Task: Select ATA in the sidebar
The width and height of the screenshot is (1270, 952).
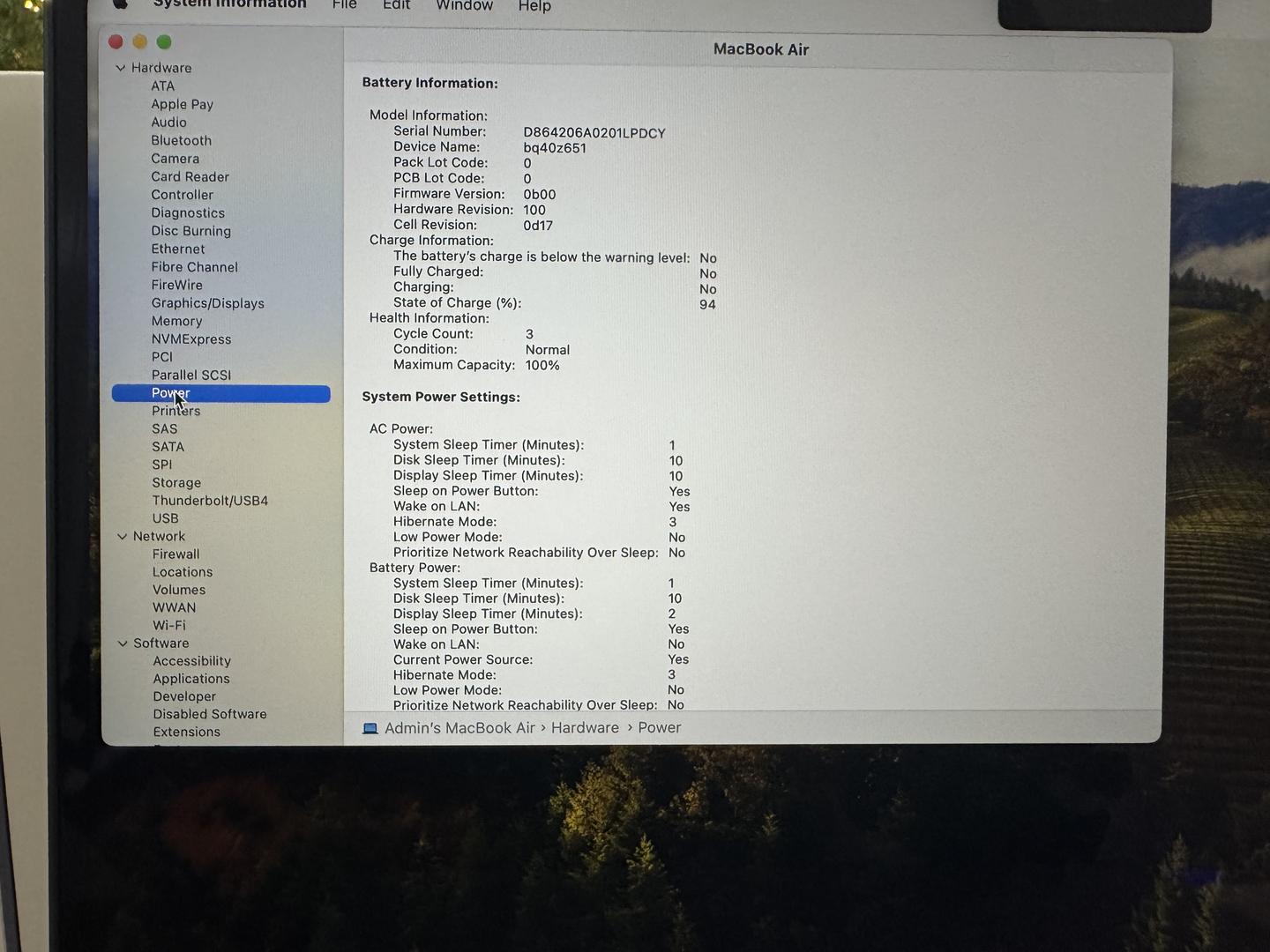Action: (163, 86)
